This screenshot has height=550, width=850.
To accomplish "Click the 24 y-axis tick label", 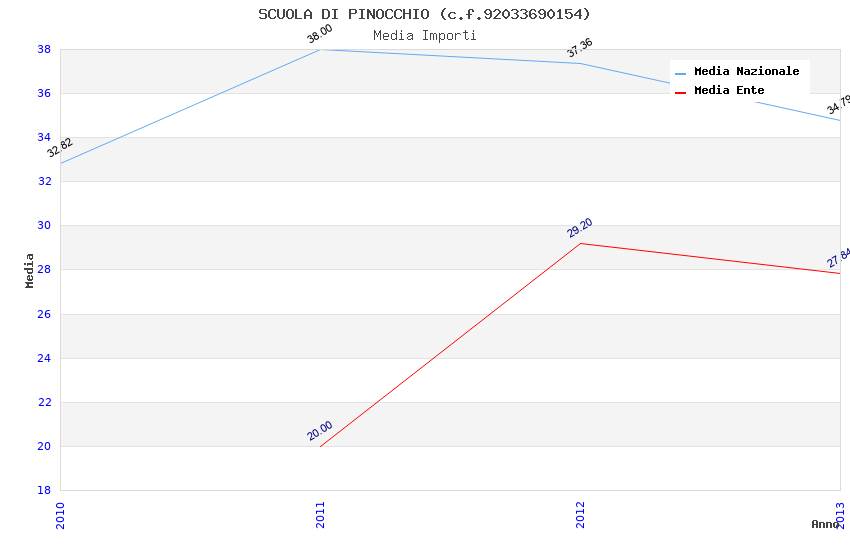I will click(45, 358).
